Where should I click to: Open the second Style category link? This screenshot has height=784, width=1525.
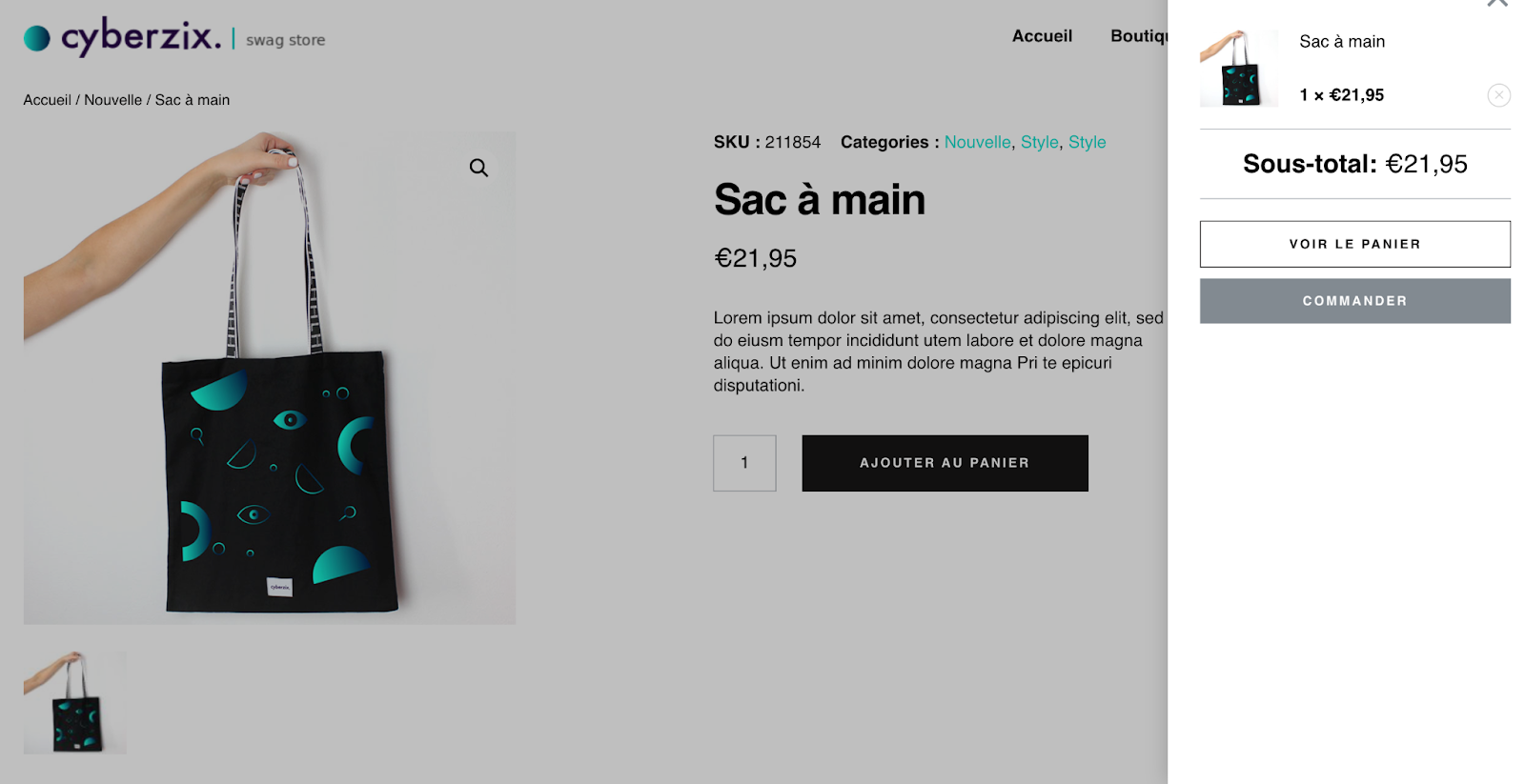point(1087,142)
